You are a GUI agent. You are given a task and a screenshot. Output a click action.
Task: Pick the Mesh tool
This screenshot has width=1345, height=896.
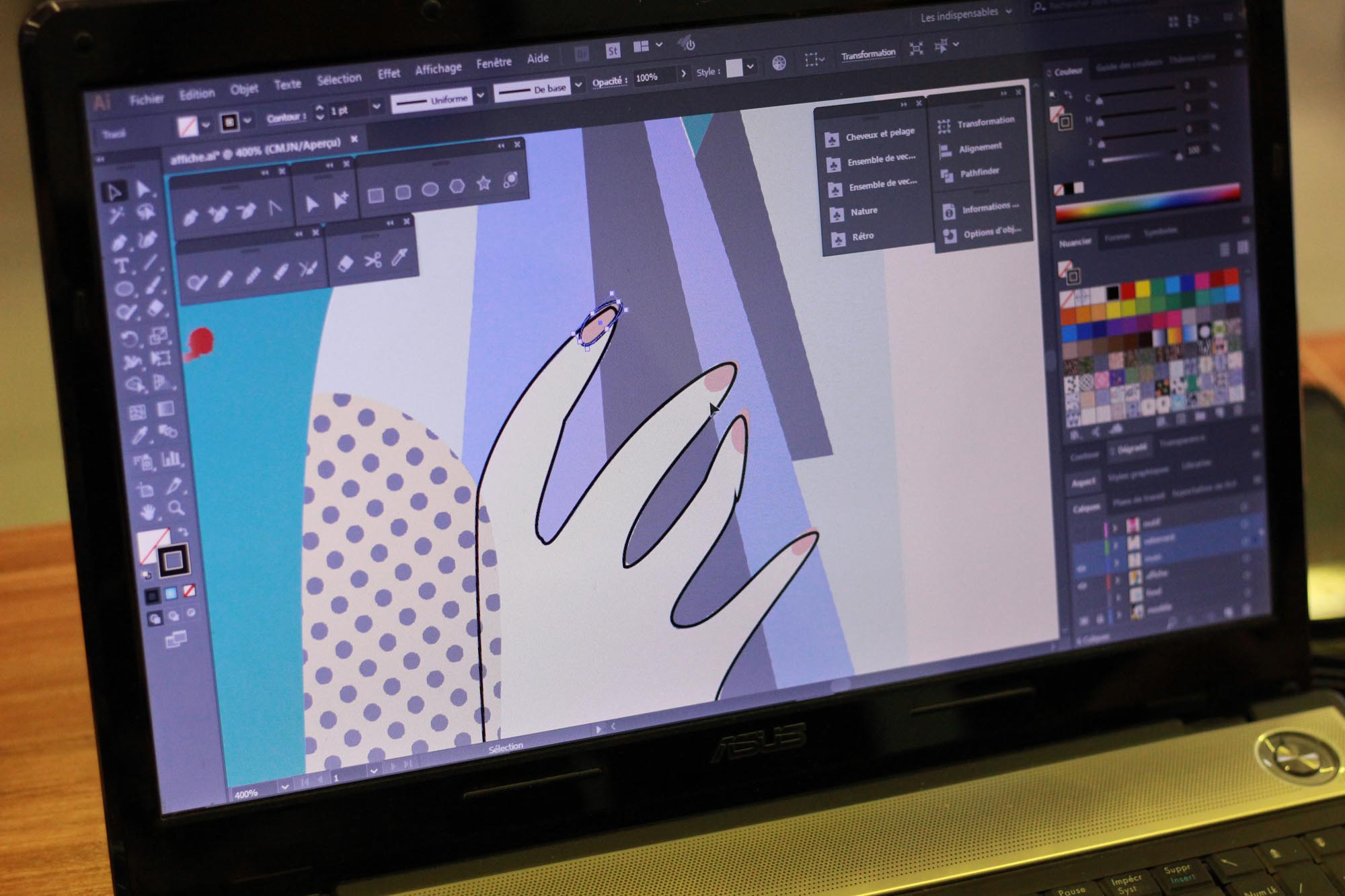coord(137,412)
